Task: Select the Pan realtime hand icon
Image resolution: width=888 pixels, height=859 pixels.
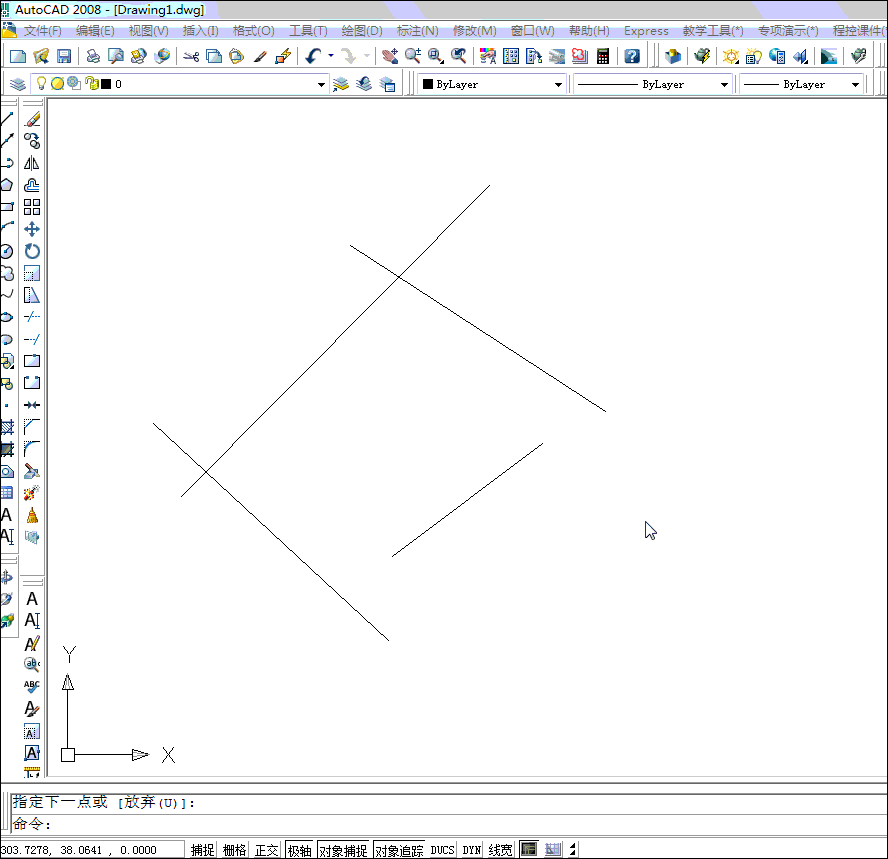Action: (x=390, y=56)
